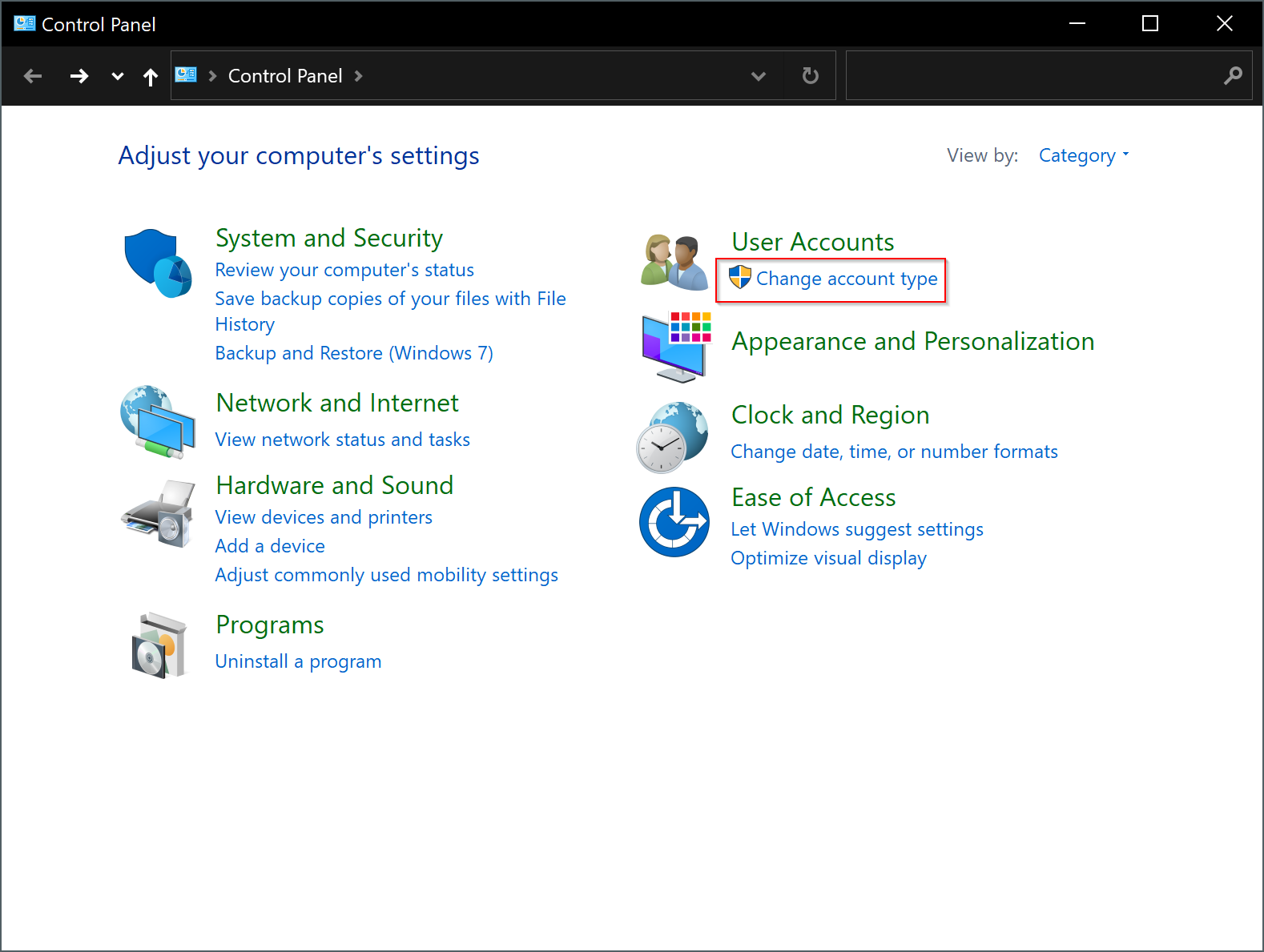This screenshot has width=1264, height=952.
Task: Open Appearance and Personalization category
Action: [x=912, y=341]
